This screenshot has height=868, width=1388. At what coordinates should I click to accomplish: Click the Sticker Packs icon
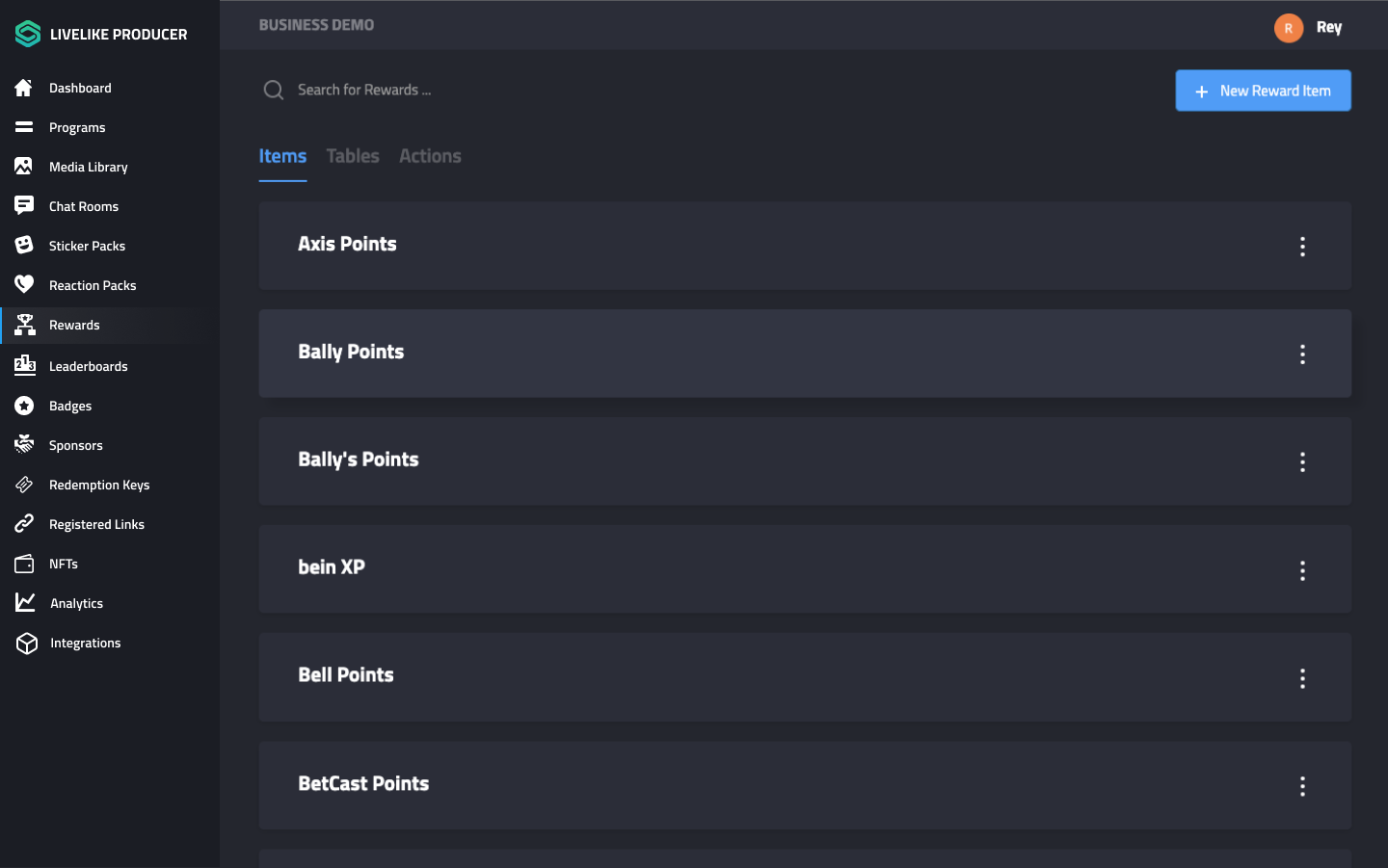point(24,246)
